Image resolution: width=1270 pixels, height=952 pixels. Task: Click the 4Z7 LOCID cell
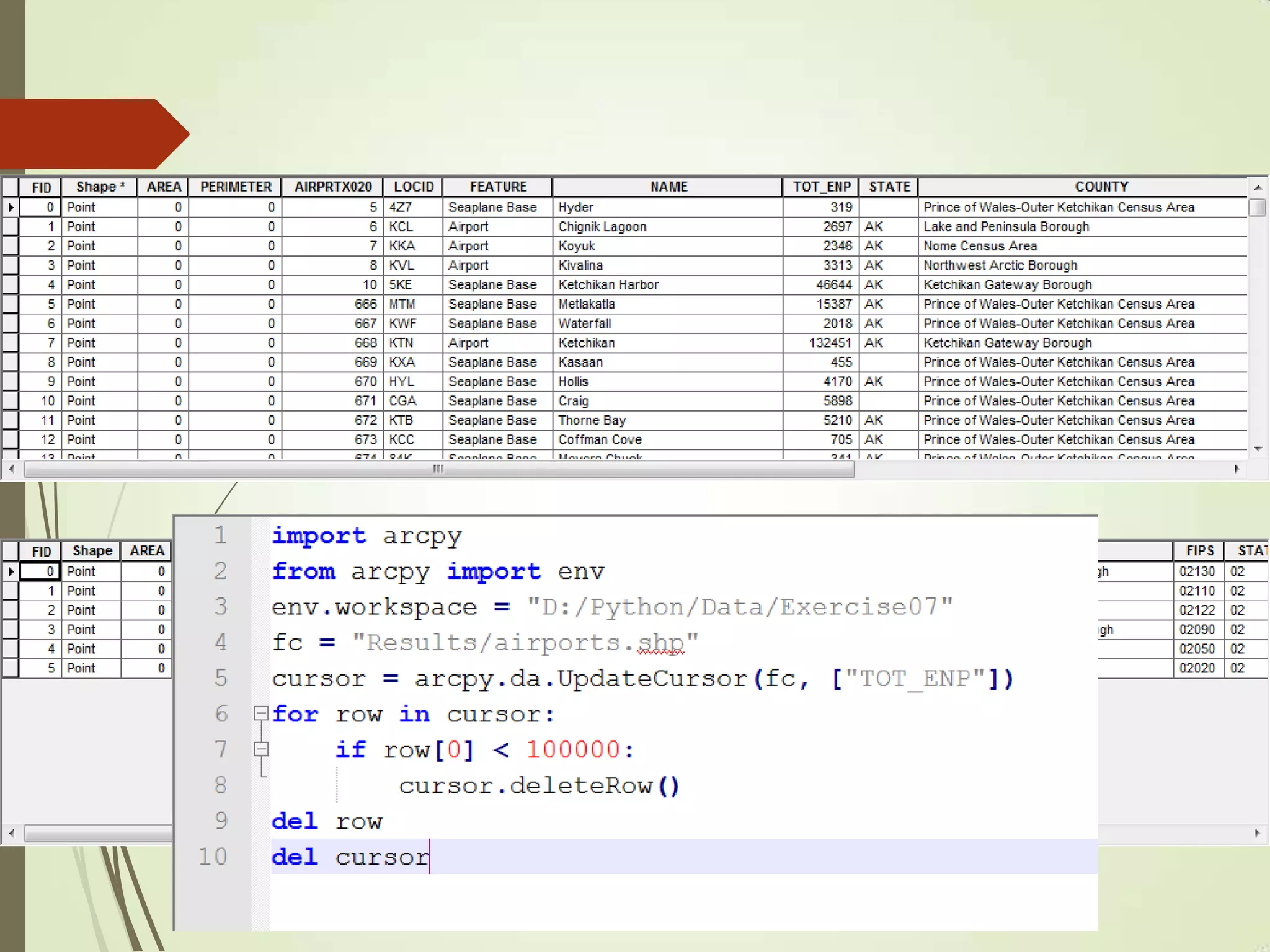413,208
